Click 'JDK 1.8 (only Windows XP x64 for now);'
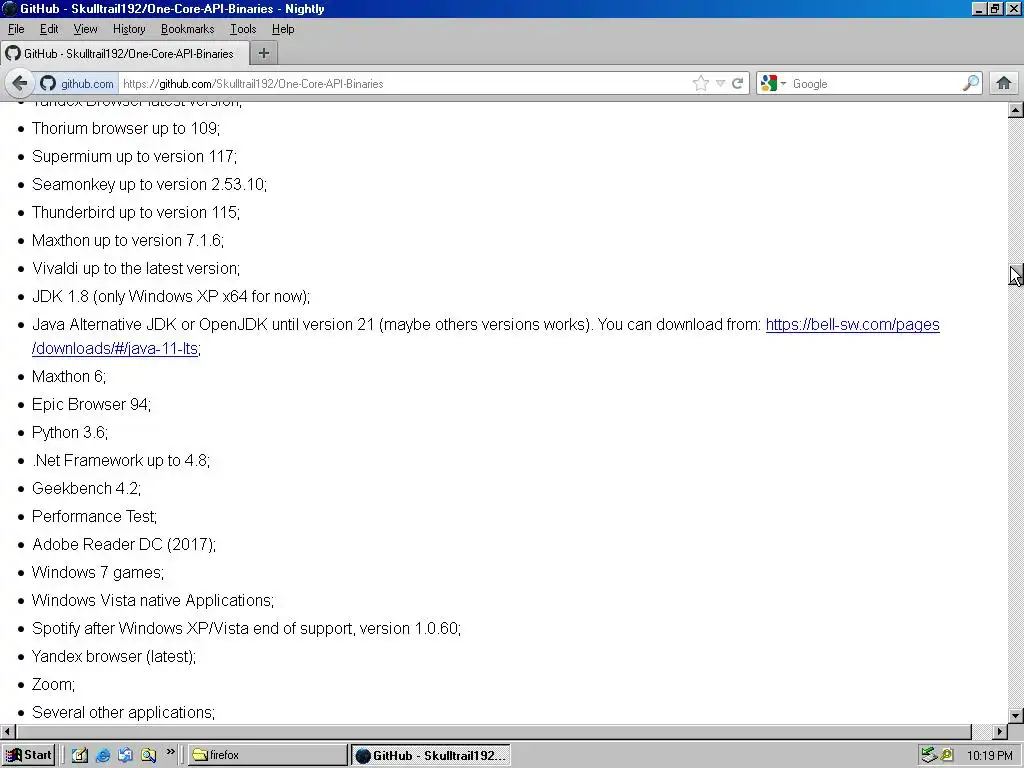The width and height of the screenshot is (1024, 768). (171, 296)
